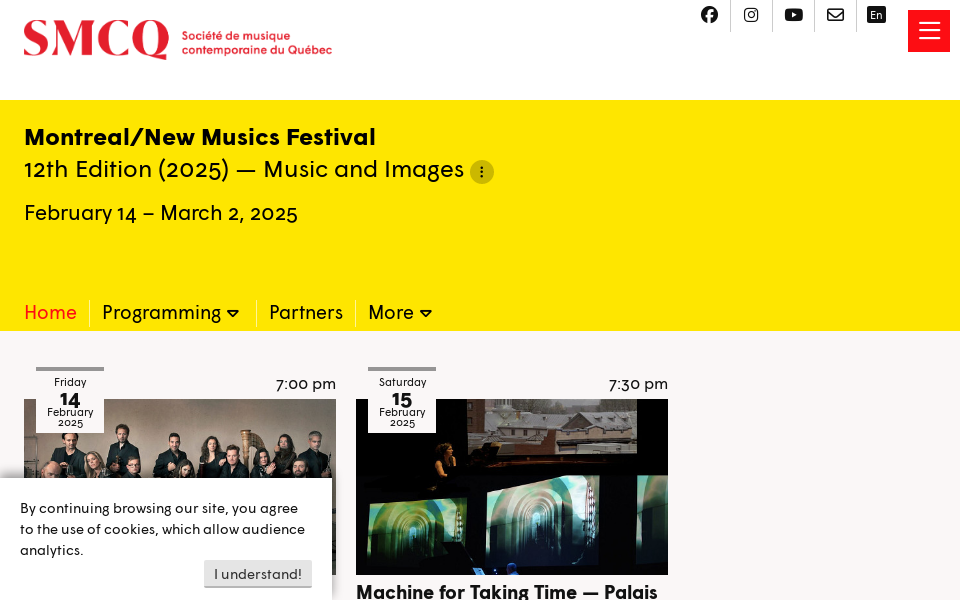This screenshot has height=600, width=960.
Task: Open the Programming menu chevron
Action: (x=234, y=312)
